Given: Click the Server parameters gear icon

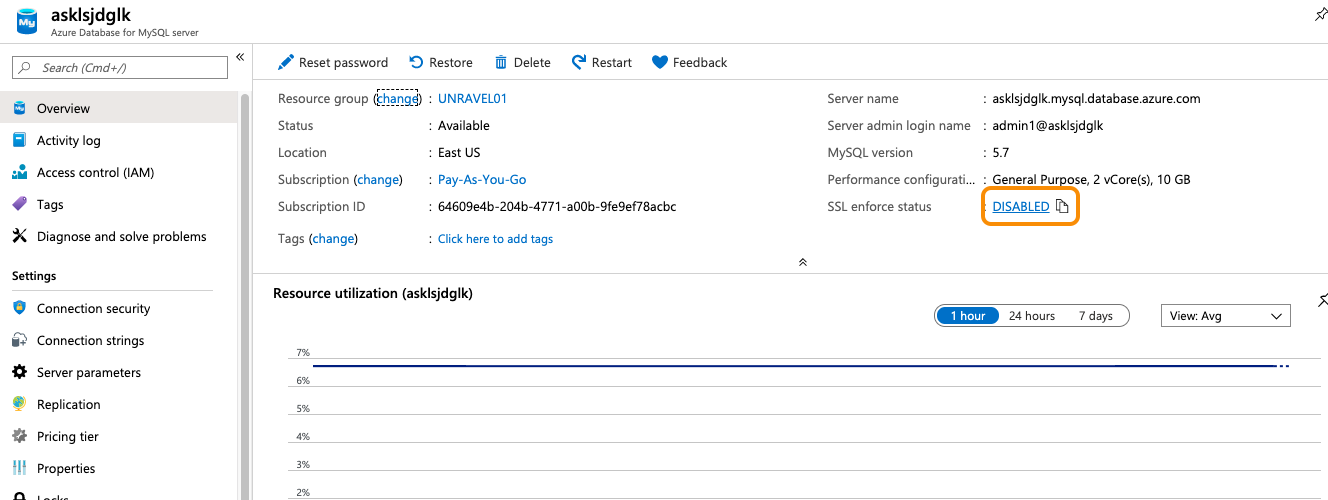Looking at the screenshot, I should point(19,372).
